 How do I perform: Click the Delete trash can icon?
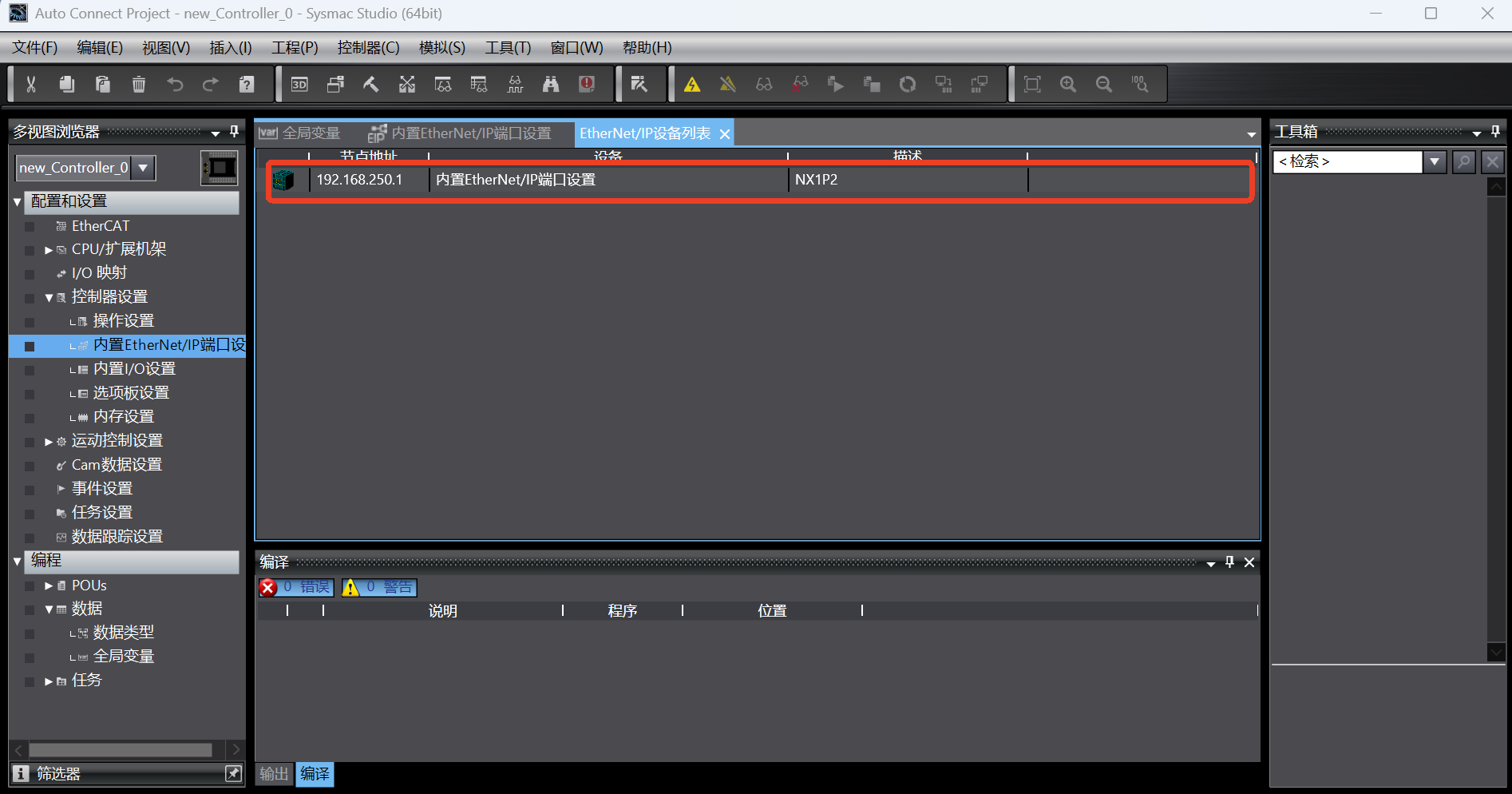139,84
